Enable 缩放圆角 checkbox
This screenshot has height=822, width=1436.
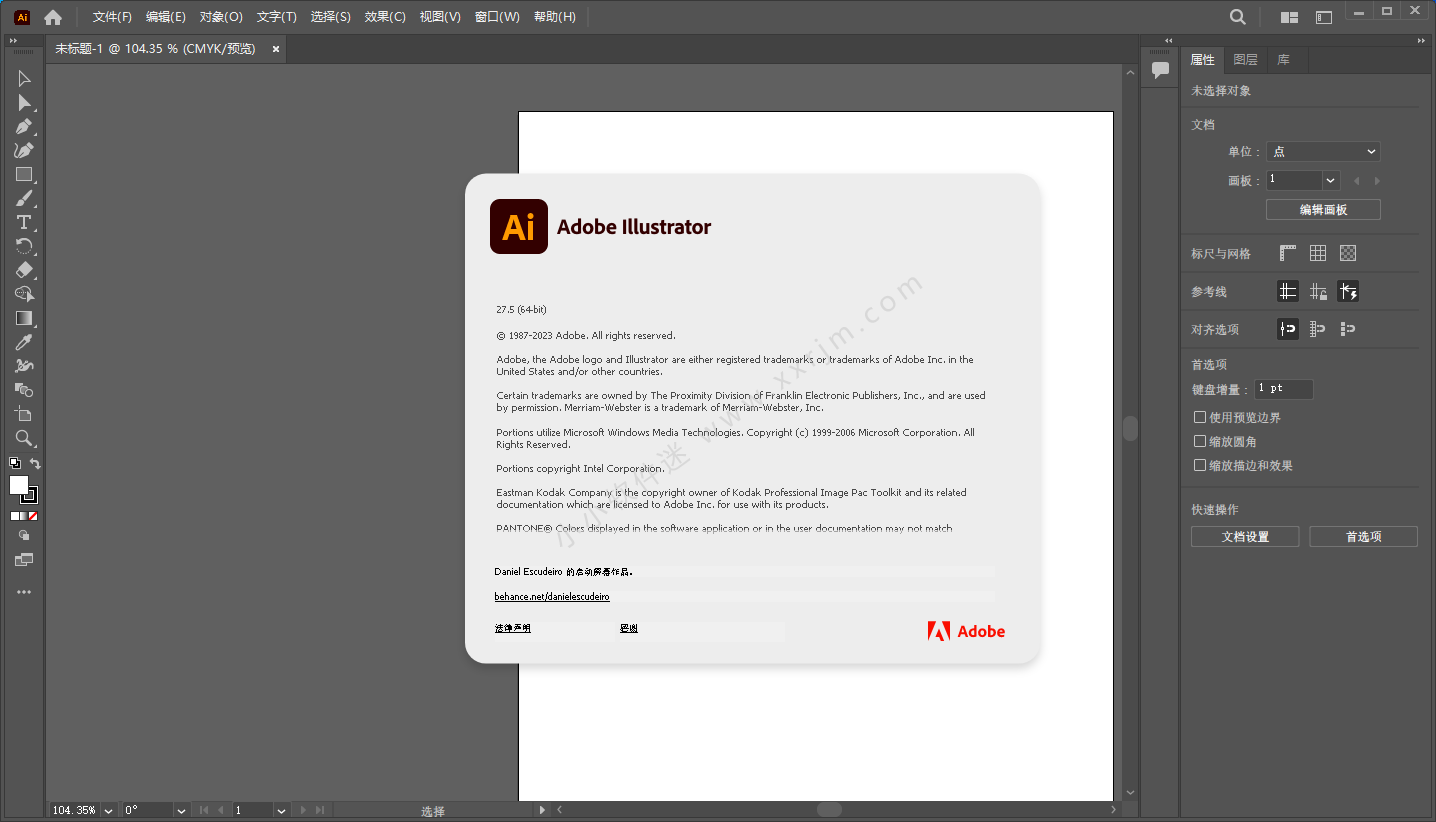pyautogui.click(x=1200, y=441)
